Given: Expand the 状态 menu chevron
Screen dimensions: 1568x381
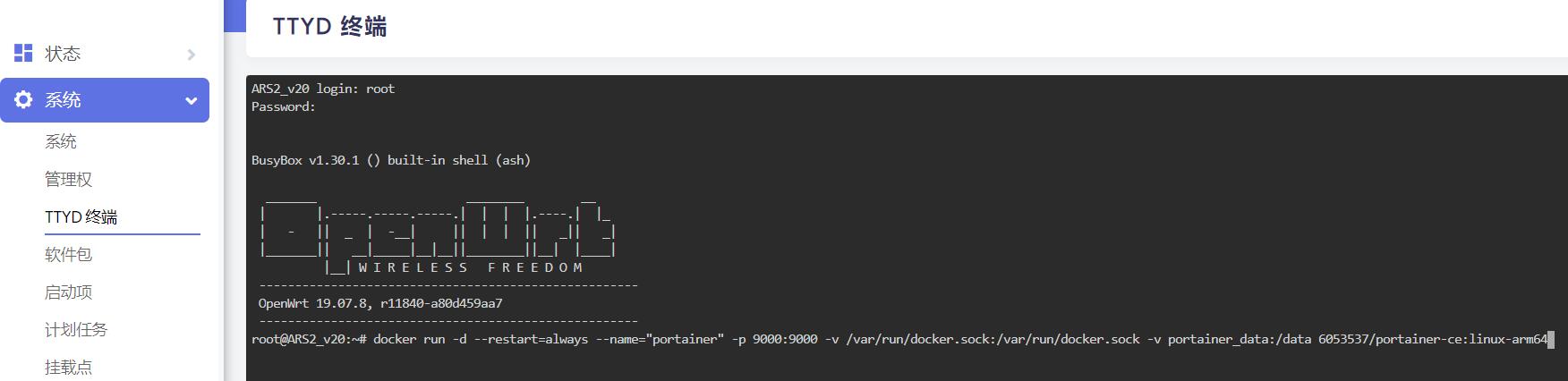Looking at the screenshot, I should (191, 55).
